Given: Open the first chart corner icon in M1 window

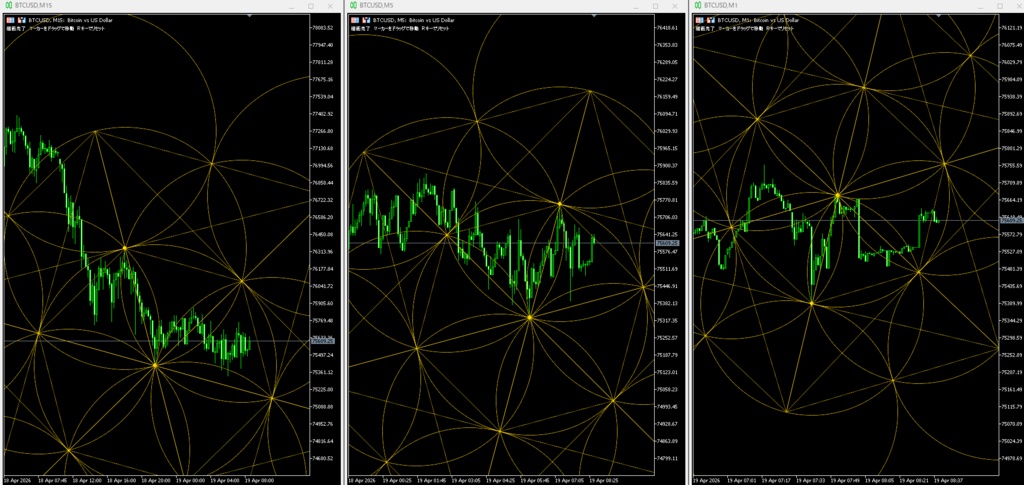Looking at the screenshot, I should click(700, 20).
